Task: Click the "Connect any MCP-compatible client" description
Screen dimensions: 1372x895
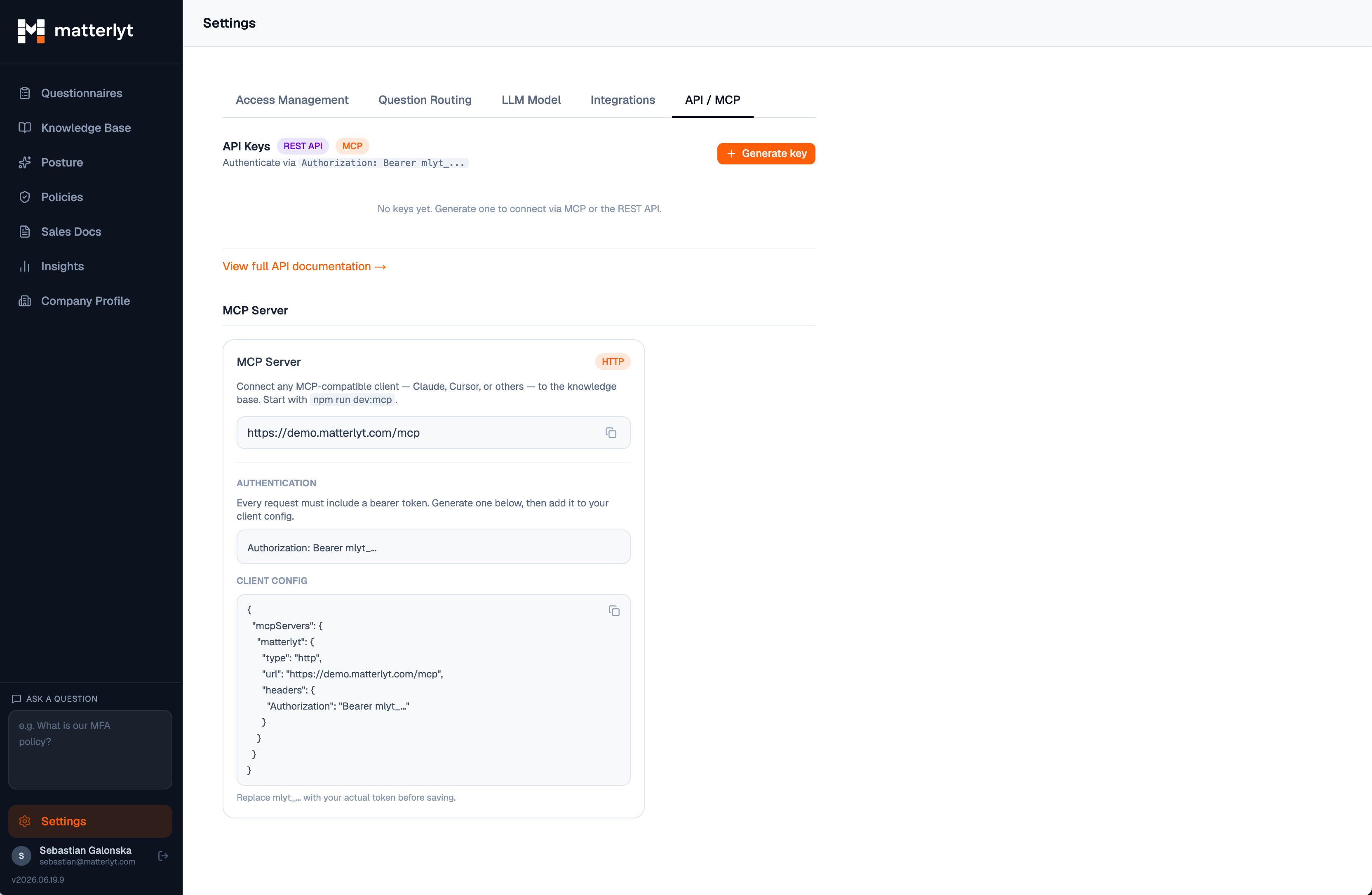Action: (427, 393)
